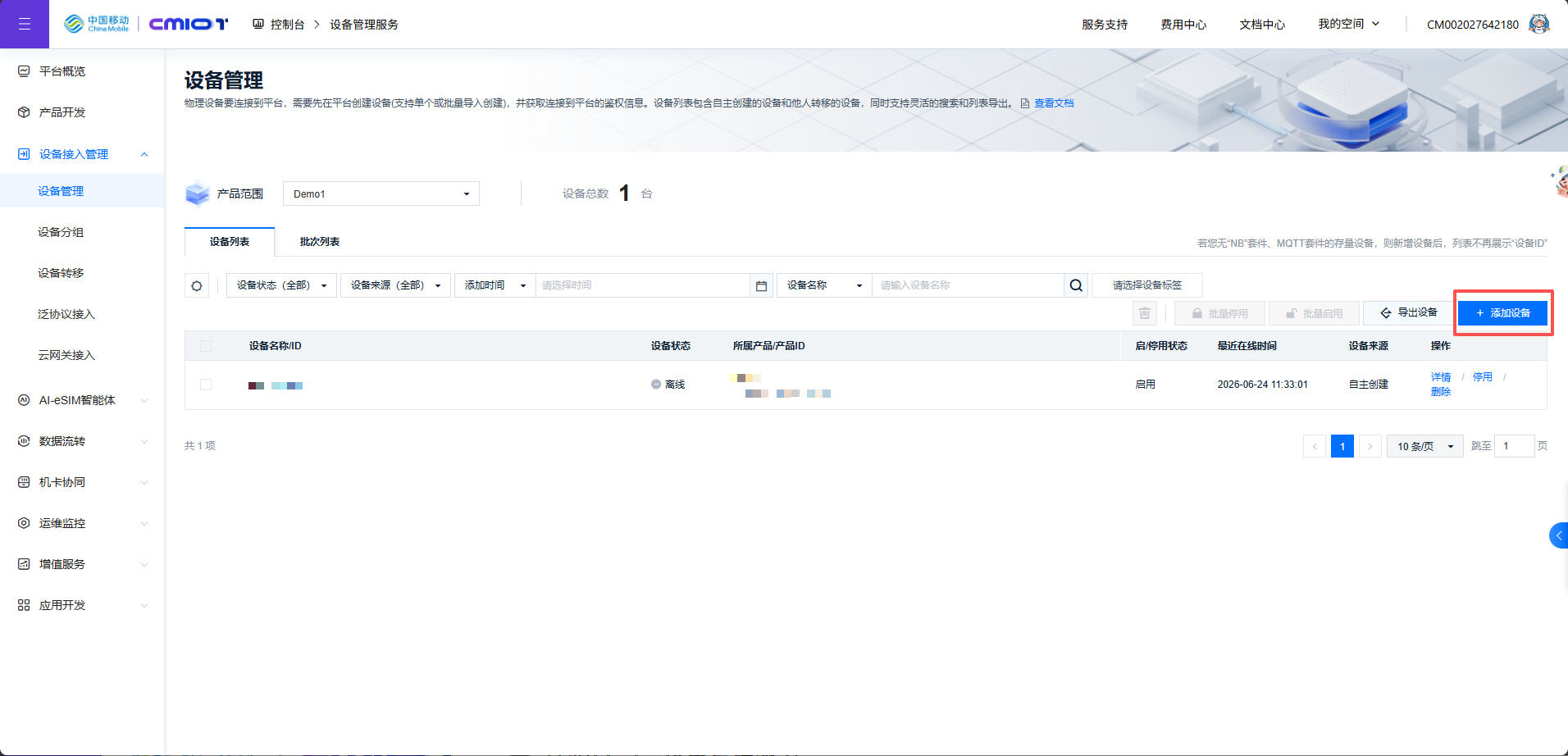Open the hamburger menu in the purple corner
This screenshot has height=756, width=1568.
24,24
